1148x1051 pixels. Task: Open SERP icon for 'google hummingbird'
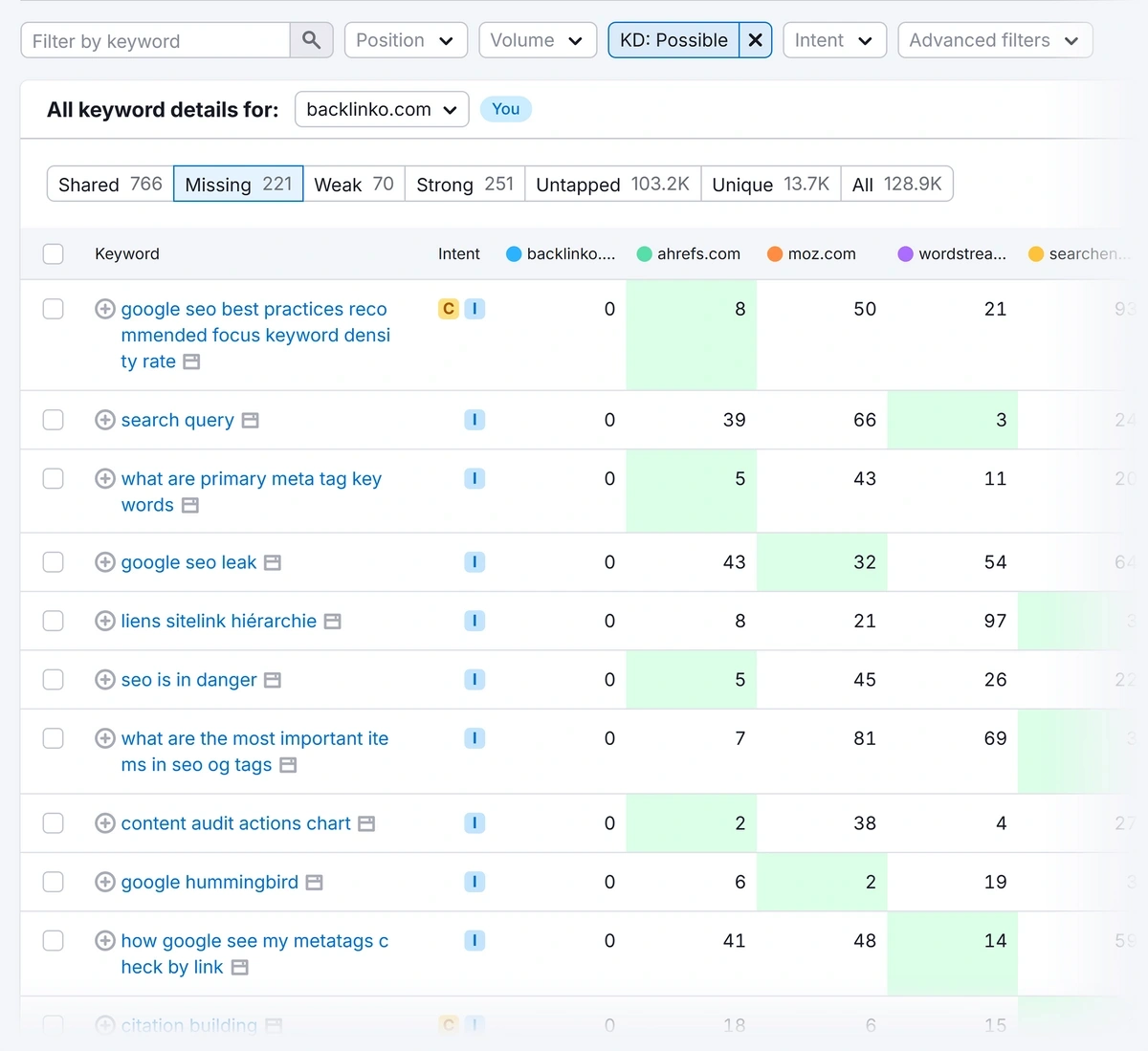coord(314,883)
